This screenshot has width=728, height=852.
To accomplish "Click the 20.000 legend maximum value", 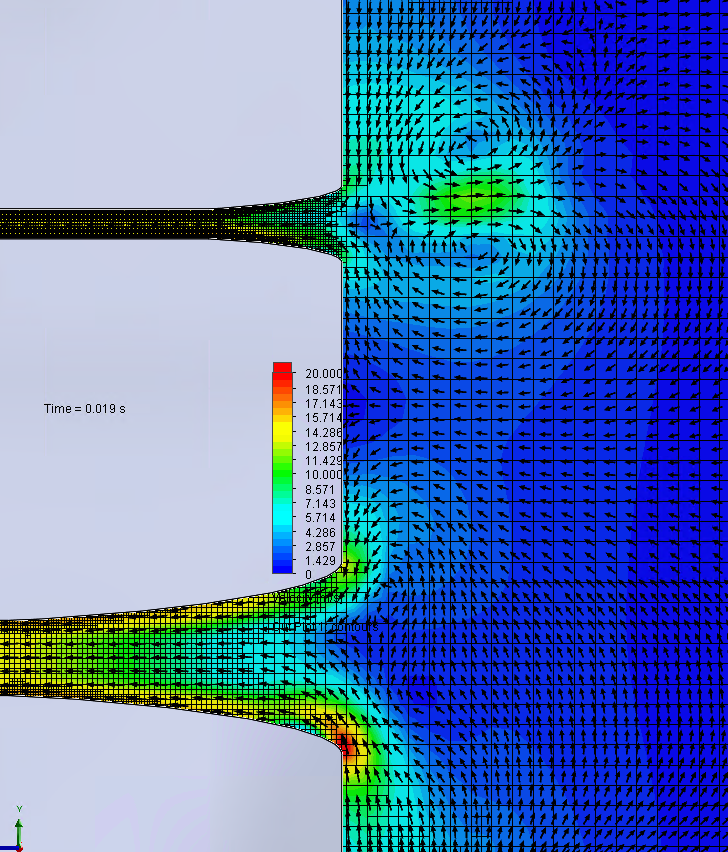I will point(324,374).
